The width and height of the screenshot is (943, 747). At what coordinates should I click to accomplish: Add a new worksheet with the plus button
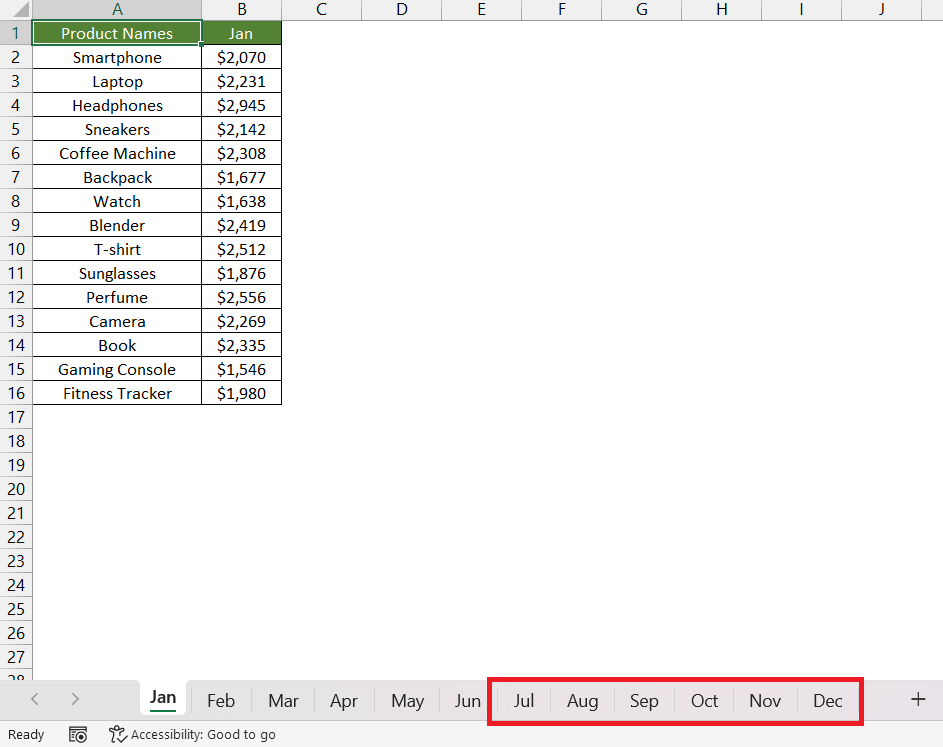pos(917,700)
